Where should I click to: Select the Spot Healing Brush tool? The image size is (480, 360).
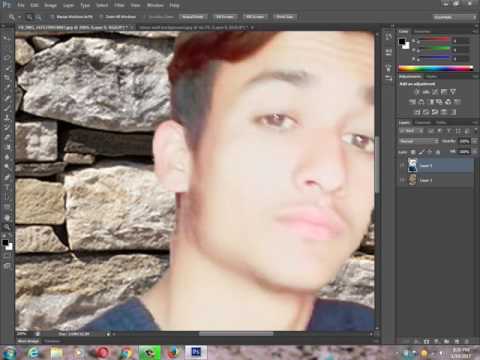click(x=7, y=98)
